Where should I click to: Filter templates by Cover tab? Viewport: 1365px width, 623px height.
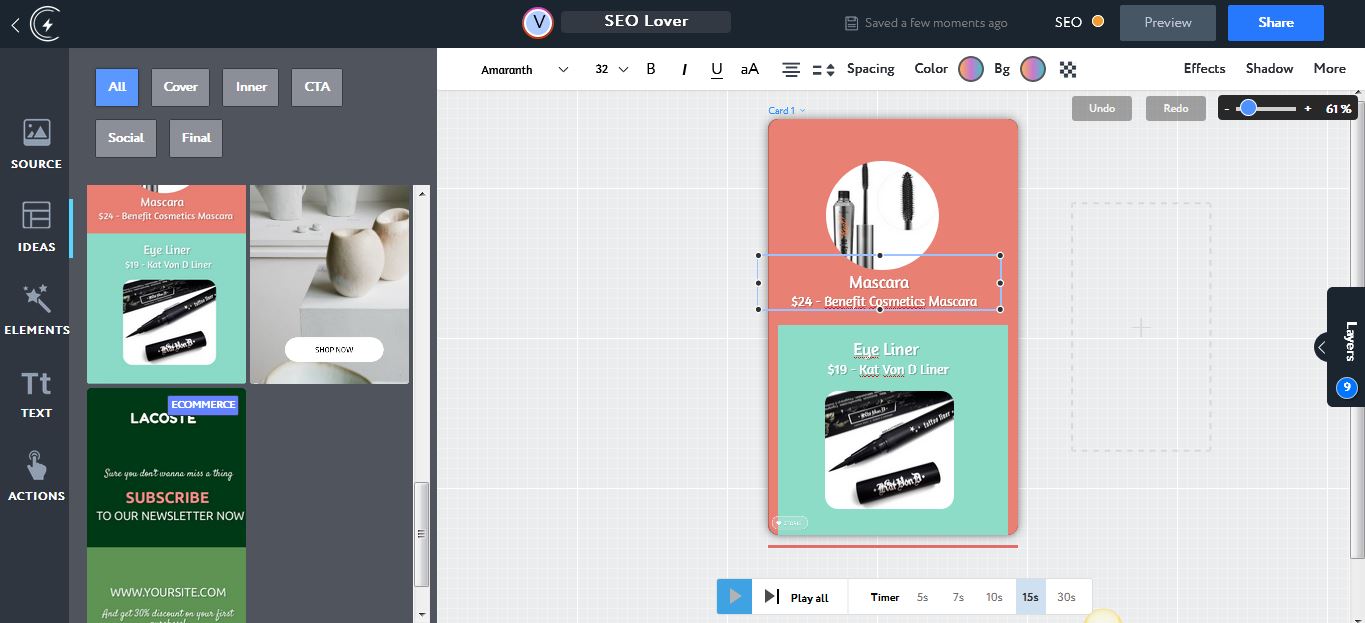point(181,87)
